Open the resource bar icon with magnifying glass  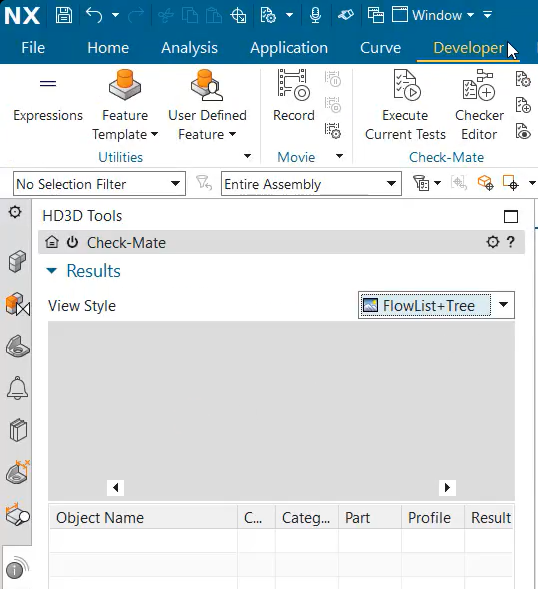(x=18, y=515)
